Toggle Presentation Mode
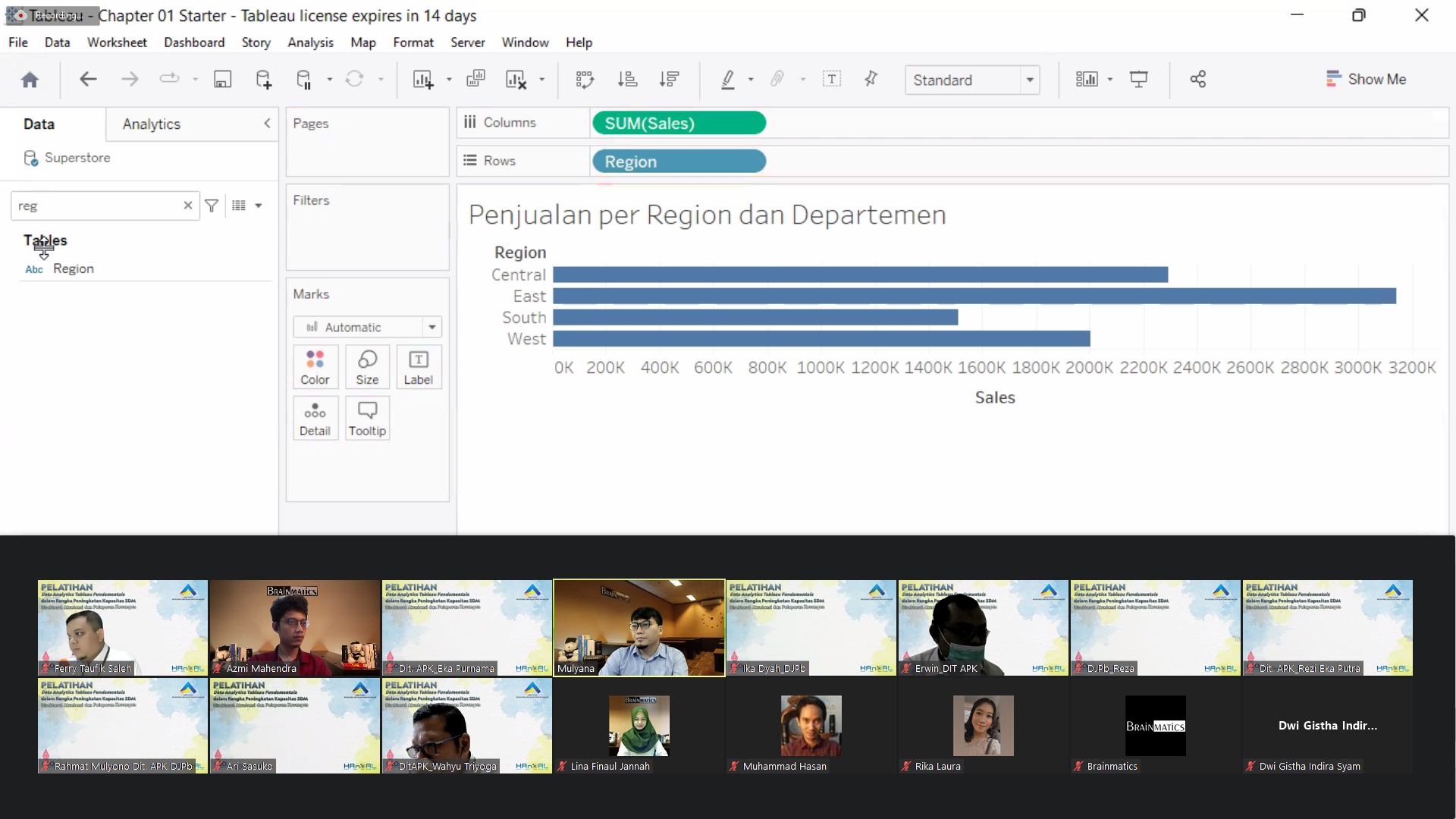The height and width of the screenshot is (819, 1456). point(1138,80)
